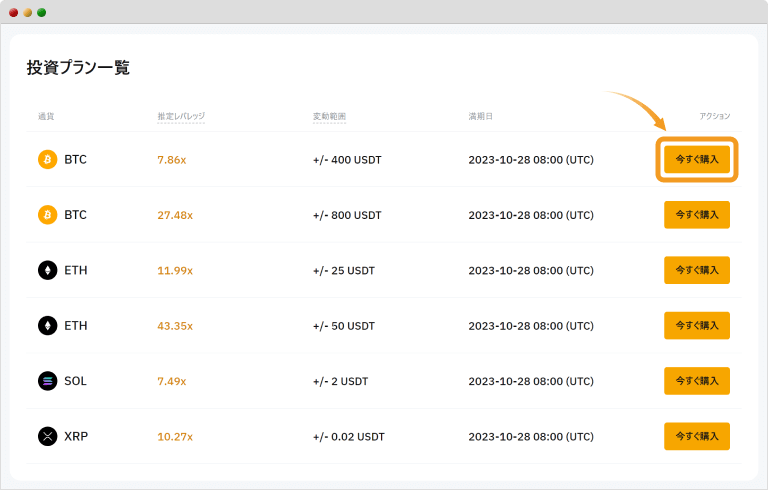Screen dimensions: 768x490
Task: Buy the SOL +/- 2 USDT plan
Action: point(696,381)
